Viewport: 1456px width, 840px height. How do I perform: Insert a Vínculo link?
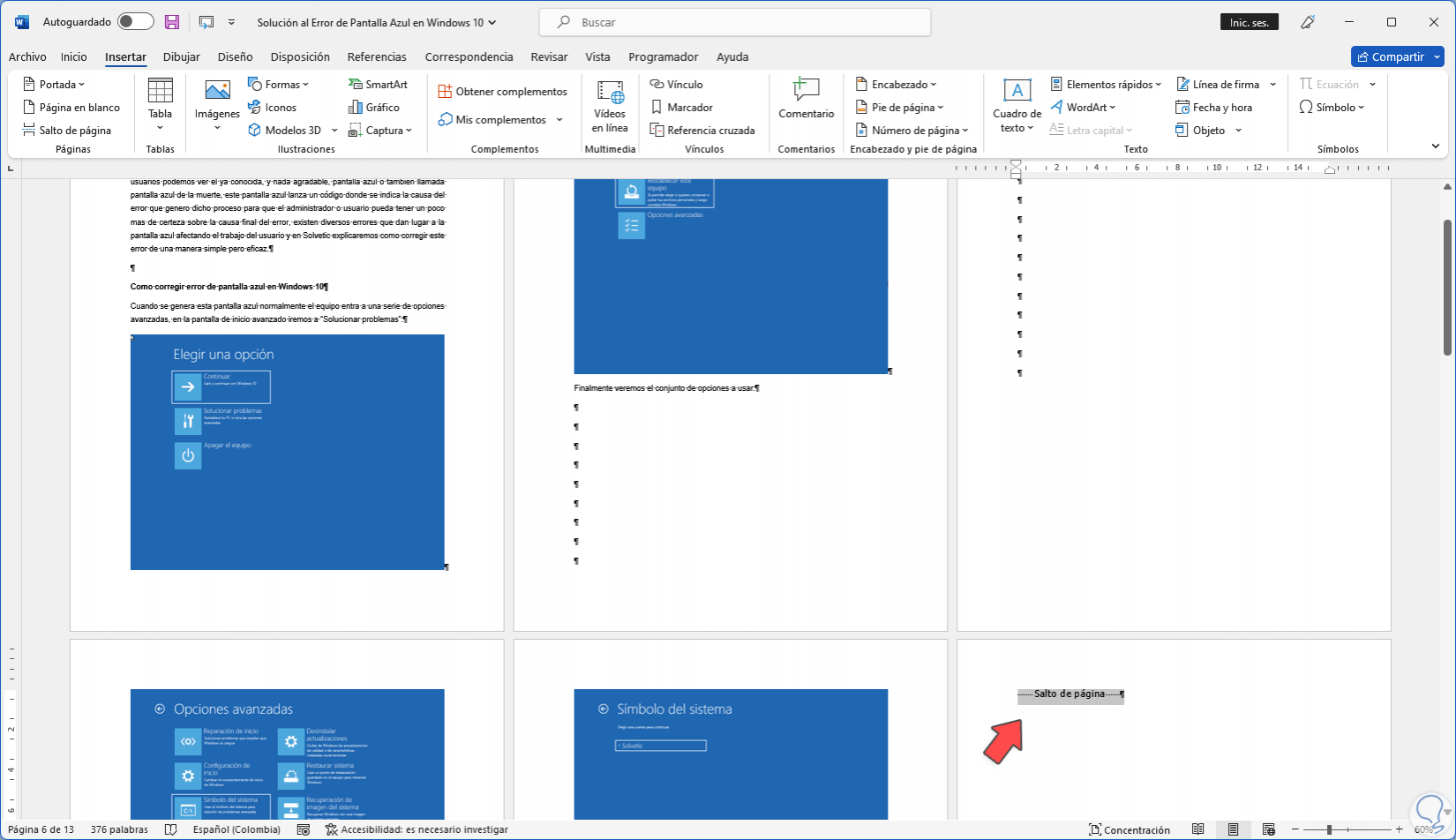[677, 85]
